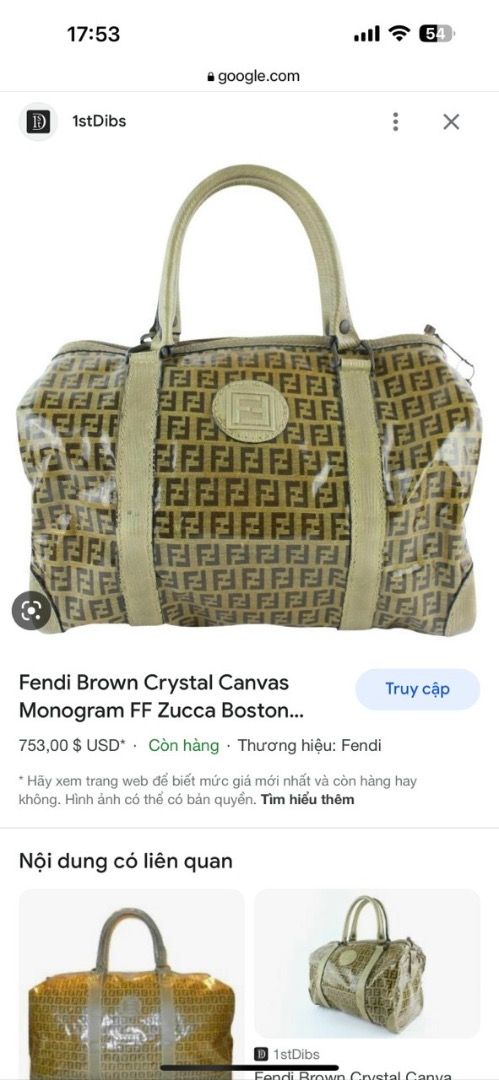Close the image preview panel
Image resolution: width=499 pixels, height=1080 pixels.
point(451,122)
